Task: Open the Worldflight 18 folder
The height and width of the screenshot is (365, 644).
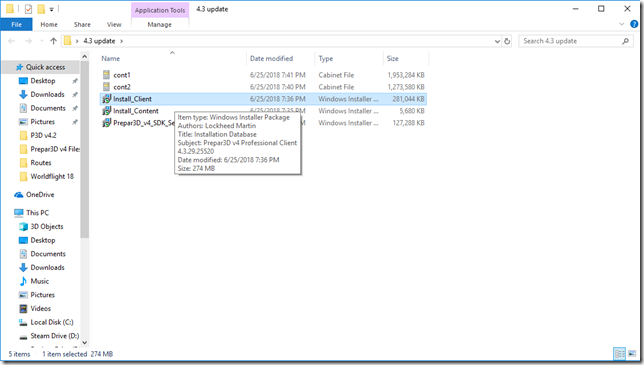Action: (x=52, y=177)
